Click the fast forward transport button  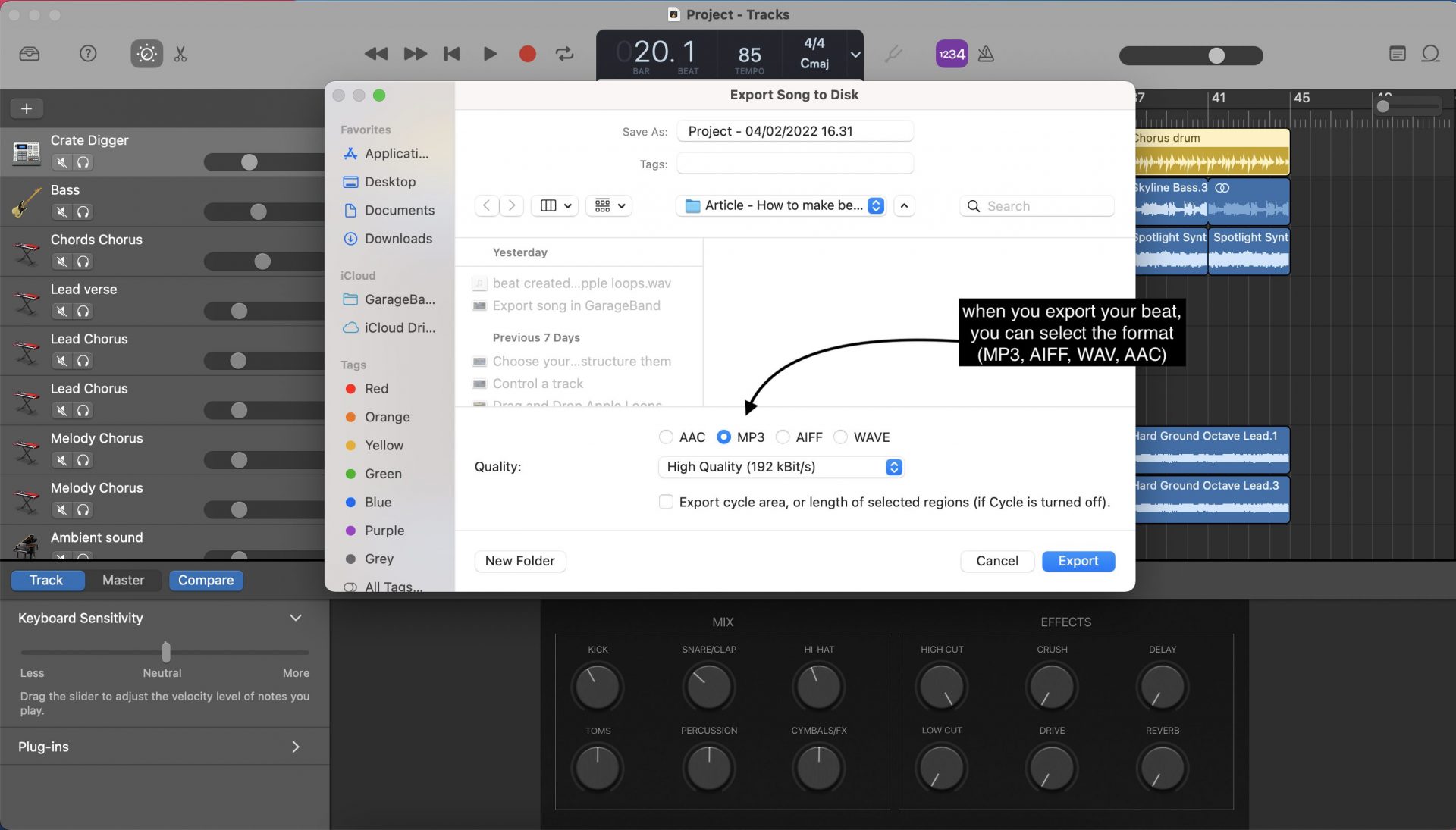[x=413, y=53]
